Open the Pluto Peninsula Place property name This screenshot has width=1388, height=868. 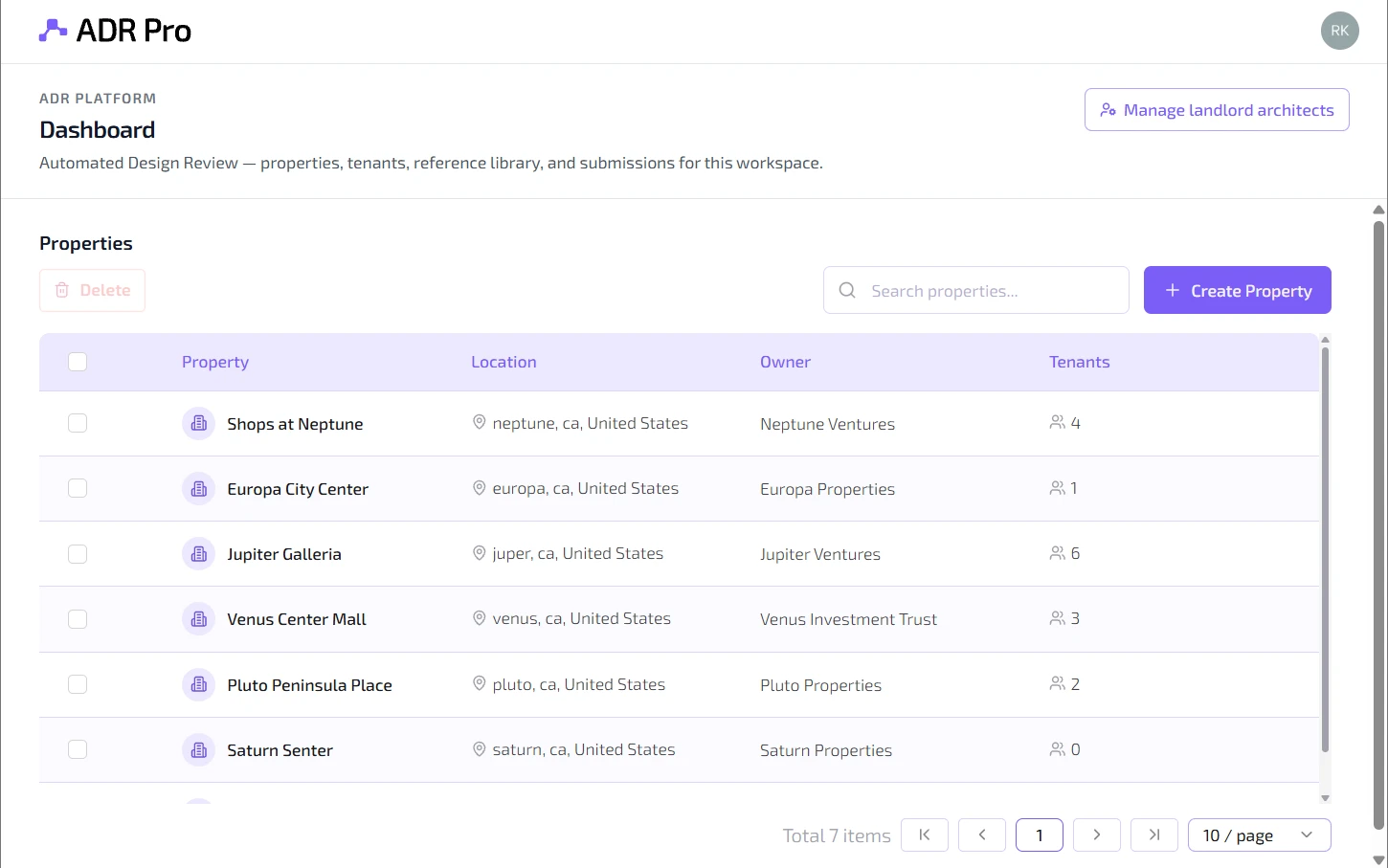tap(309, 685)
